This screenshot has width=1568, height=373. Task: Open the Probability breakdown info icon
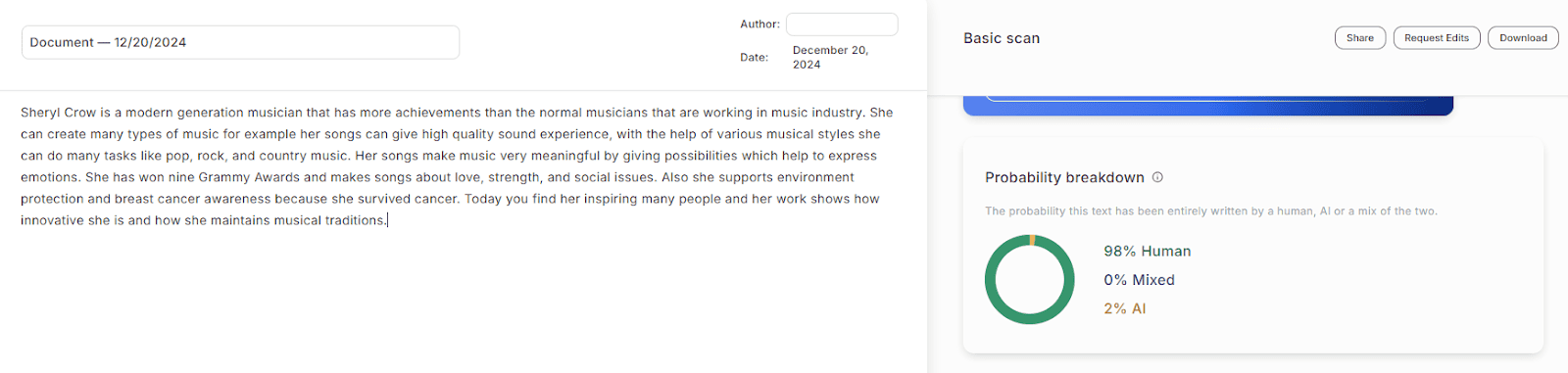[1157, 177]
